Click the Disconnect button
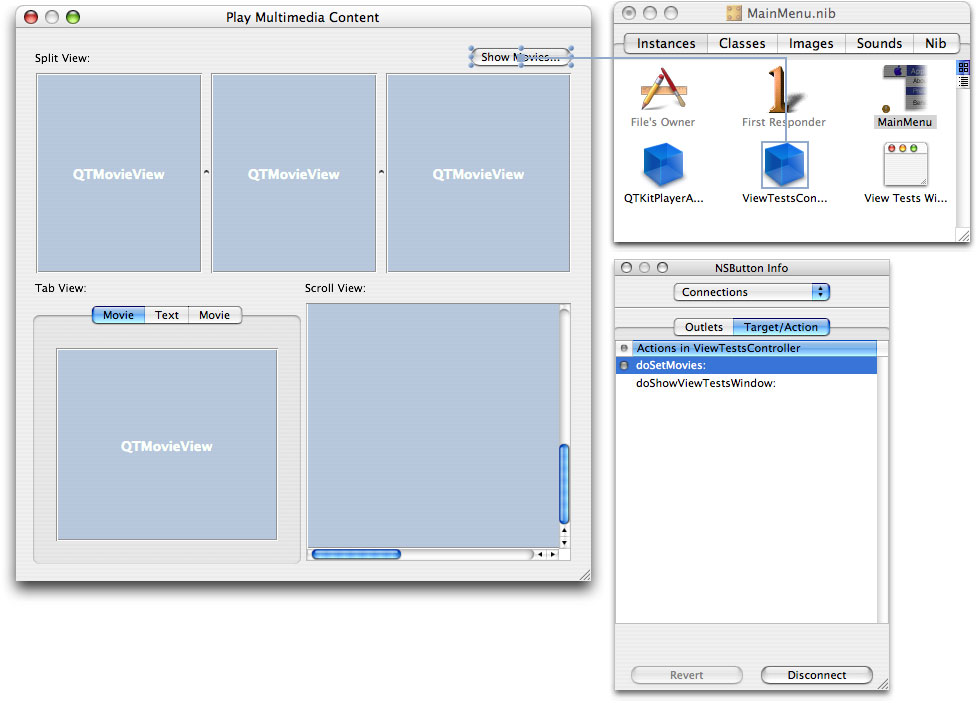This screenshot has width=977, height=703. coord(816,675)
